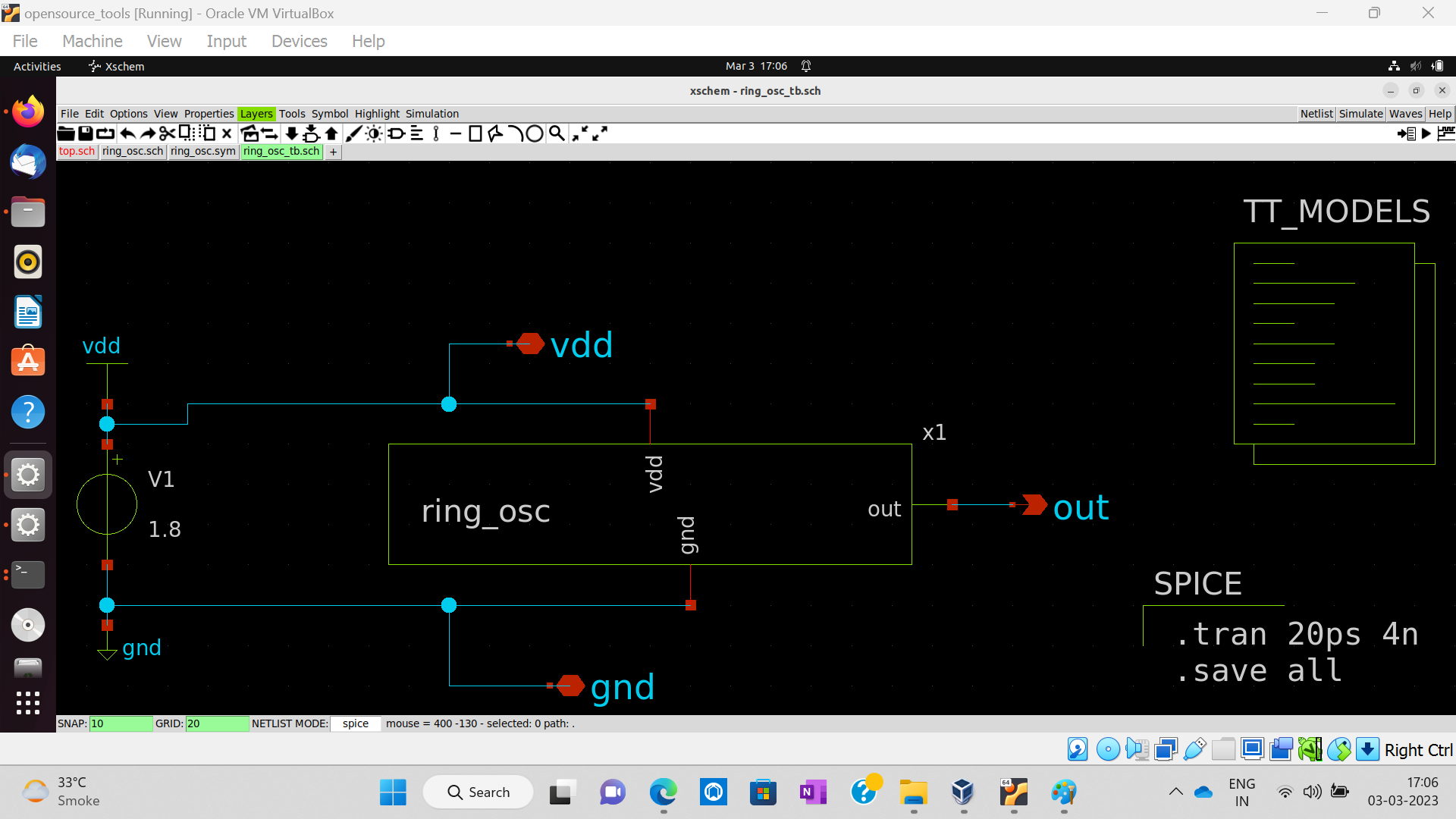Click the play arrow simulate icon
Image resolution: width=1456 pixels, height=819 pixels.
click(1426, 133)
